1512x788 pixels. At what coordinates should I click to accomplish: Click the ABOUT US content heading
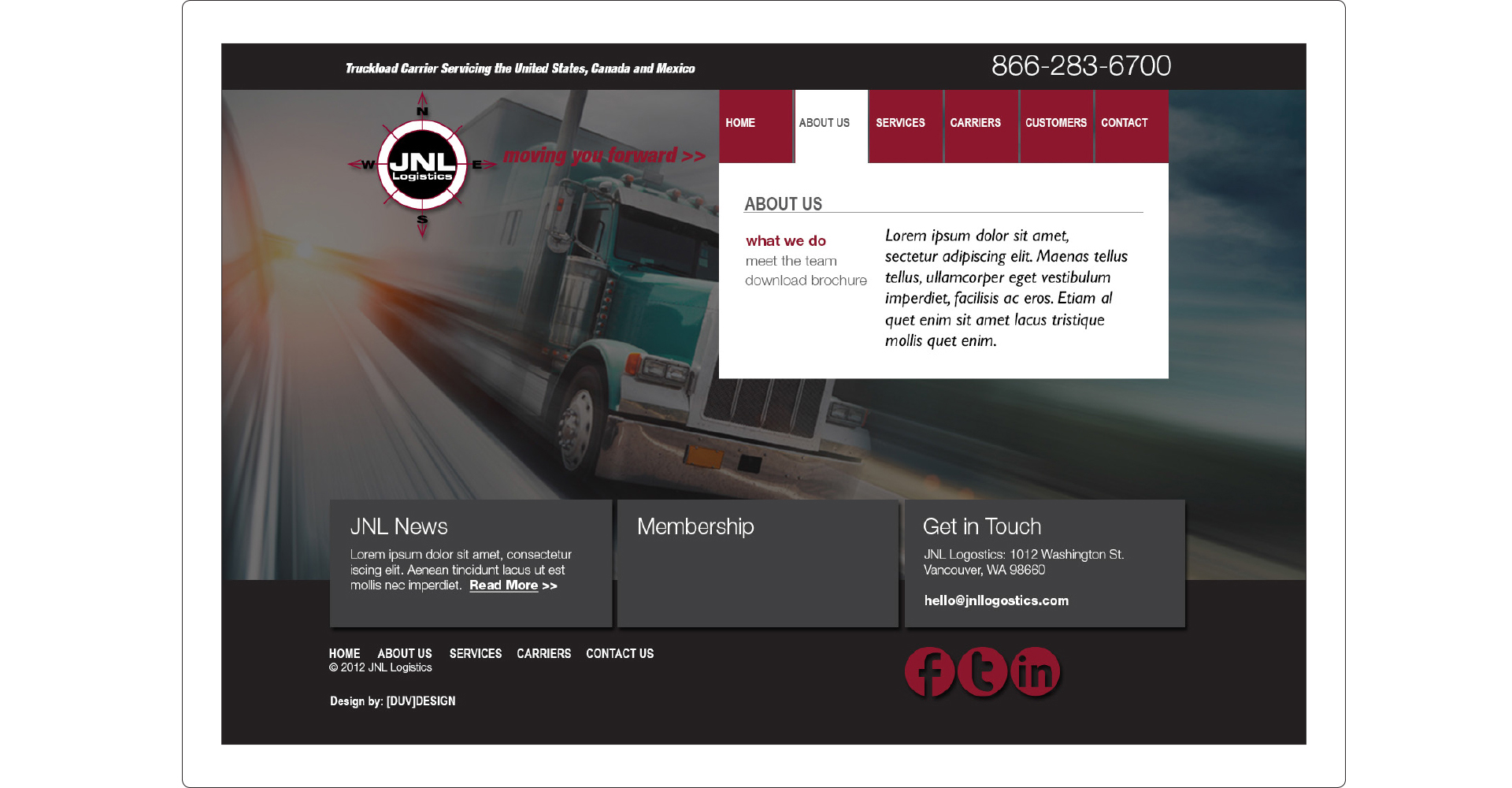[x=783, y=204]
